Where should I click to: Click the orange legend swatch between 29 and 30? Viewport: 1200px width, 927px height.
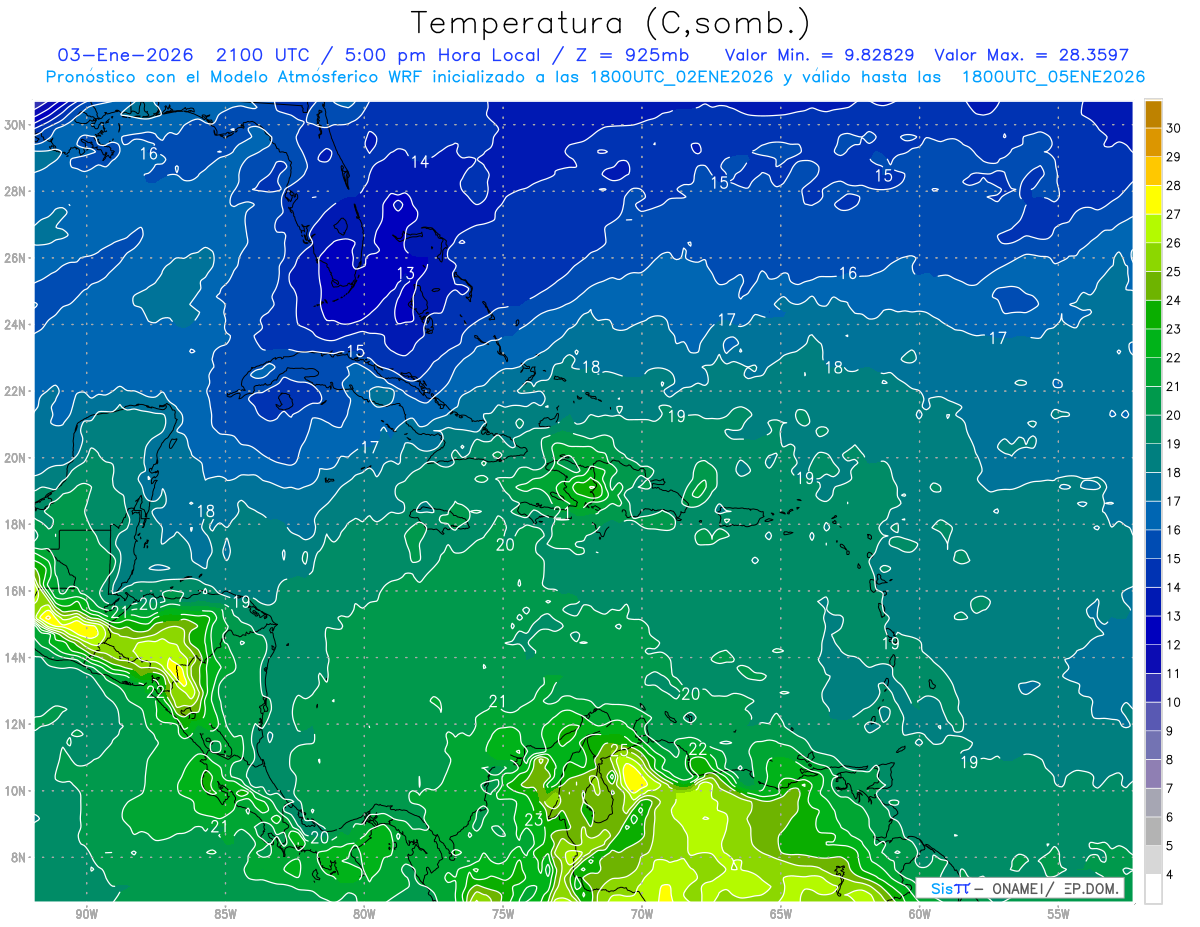click(x=1153, y=143)
